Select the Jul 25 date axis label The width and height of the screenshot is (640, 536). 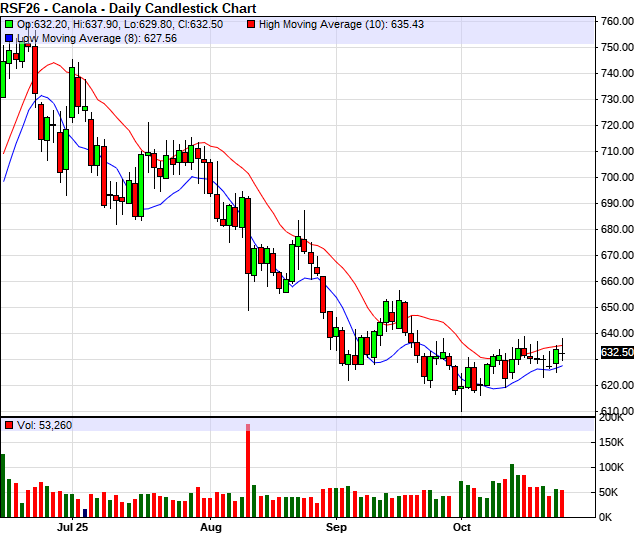click(x=73, y=525)
